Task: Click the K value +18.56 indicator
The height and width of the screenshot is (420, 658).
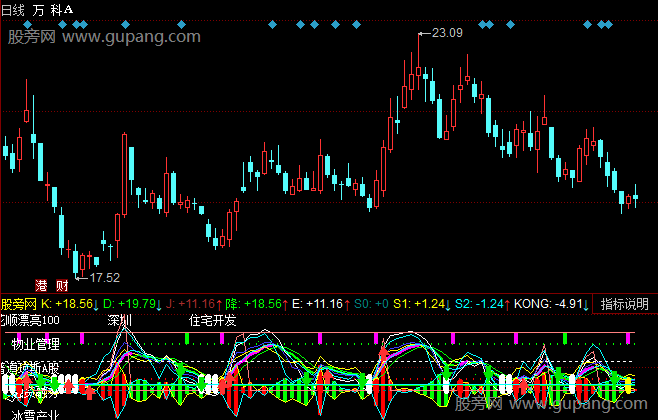Action: [72, 303]
